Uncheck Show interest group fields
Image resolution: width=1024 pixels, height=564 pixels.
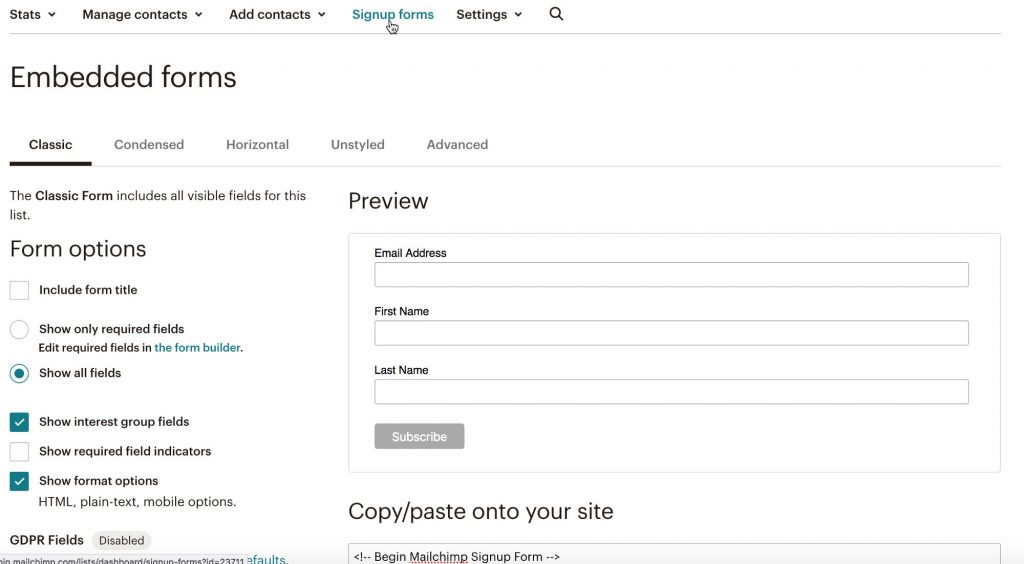click(x=19, y=422)
